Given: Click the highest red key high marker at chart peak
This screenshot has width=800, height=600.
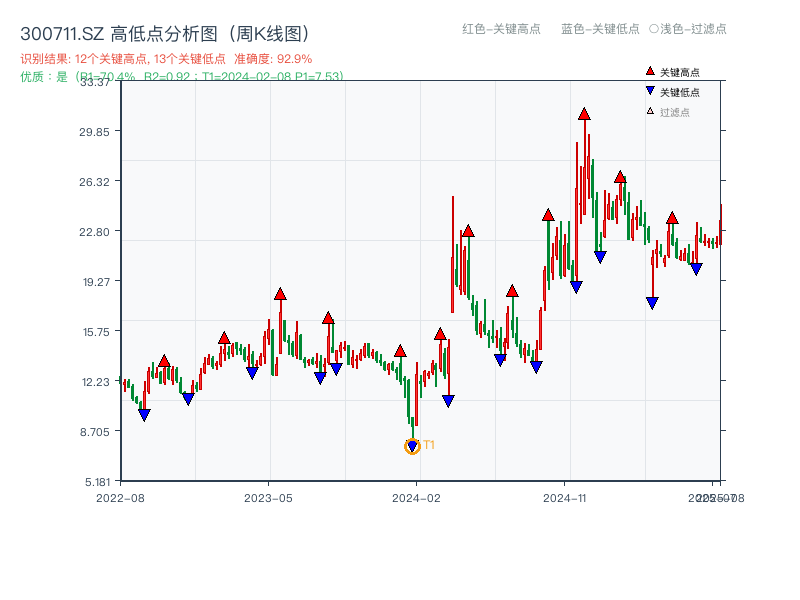Looking at the screenshot, I should click(584, 114).
